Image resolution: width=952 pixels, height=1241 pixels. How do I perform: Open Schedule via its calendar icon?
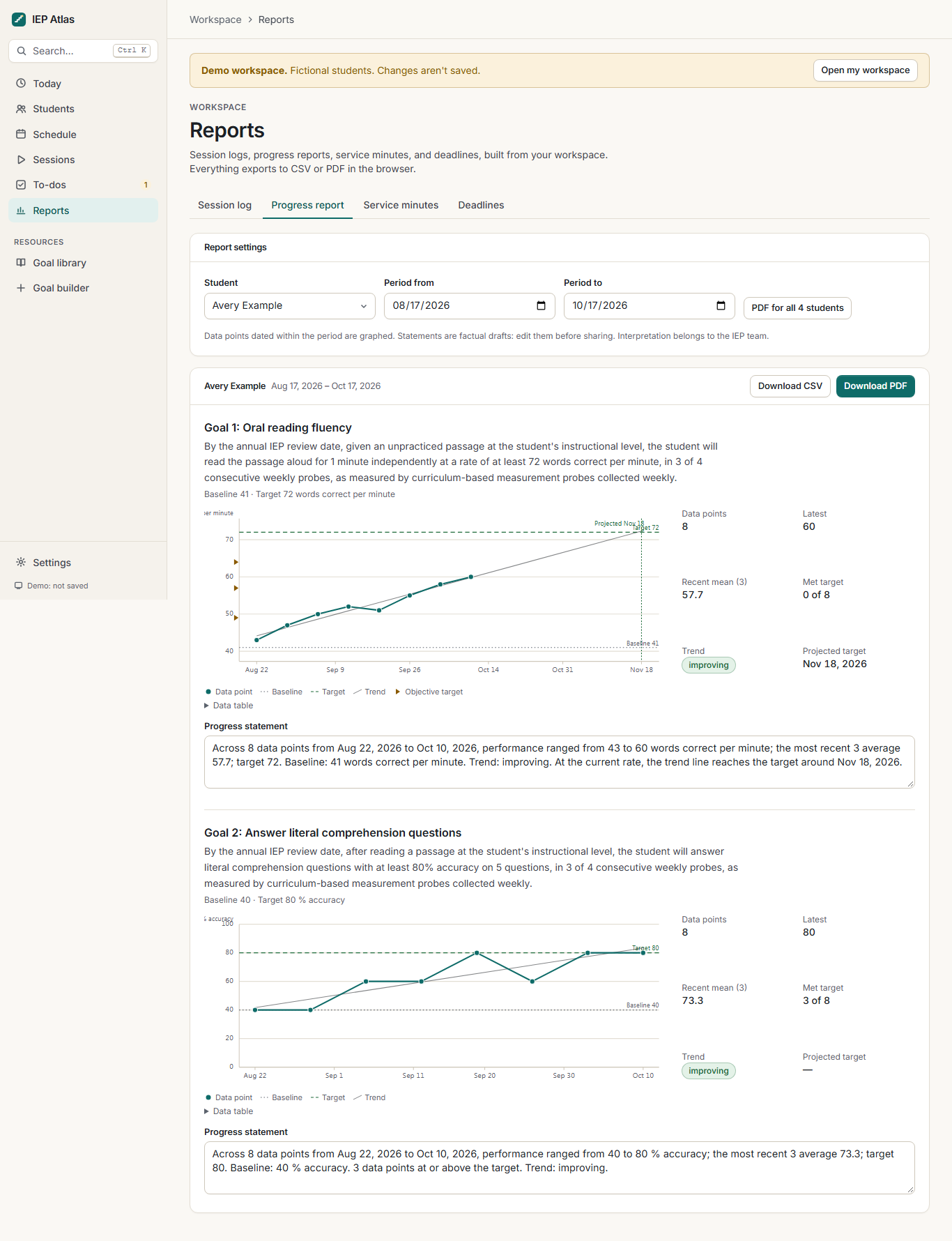(x=21, y=135)
